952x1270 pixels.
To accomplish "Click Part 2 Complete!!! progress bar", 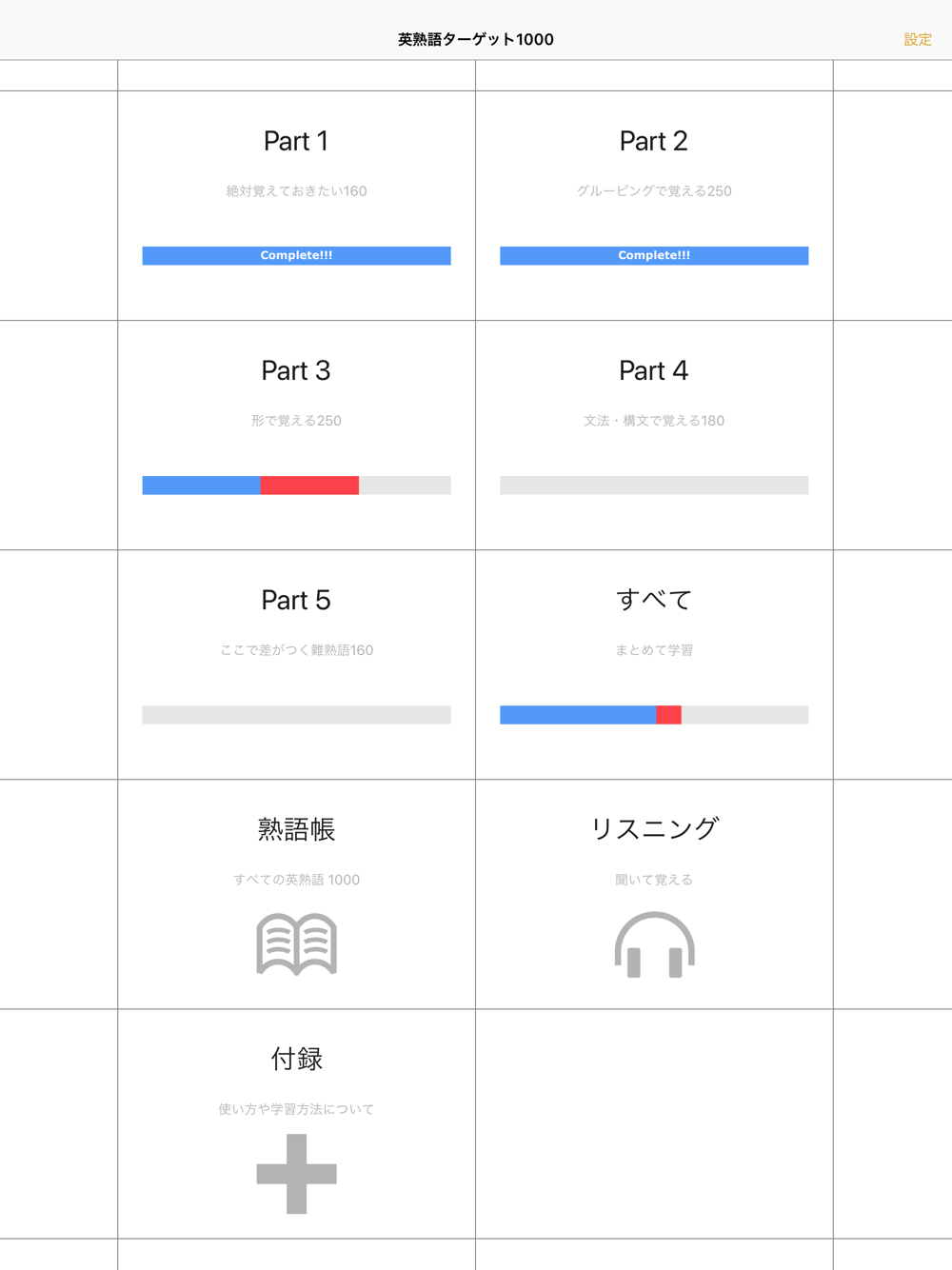I will coord(654,255).
